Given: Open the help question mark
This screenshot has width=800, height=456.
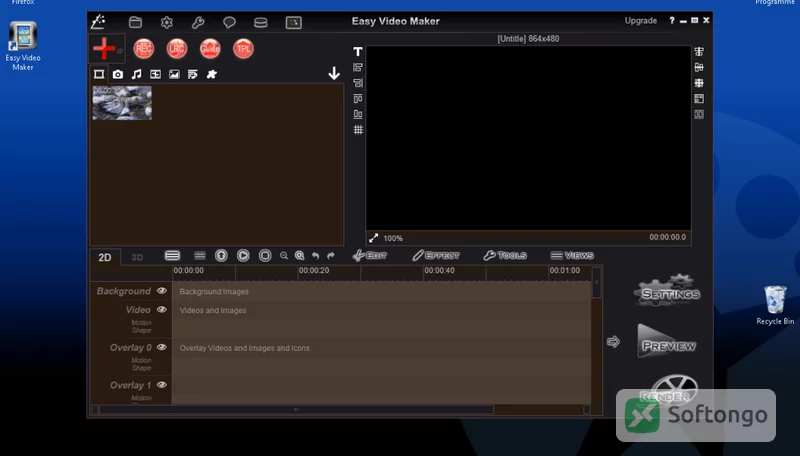Looking at the screenshot, I should [672, 20].
